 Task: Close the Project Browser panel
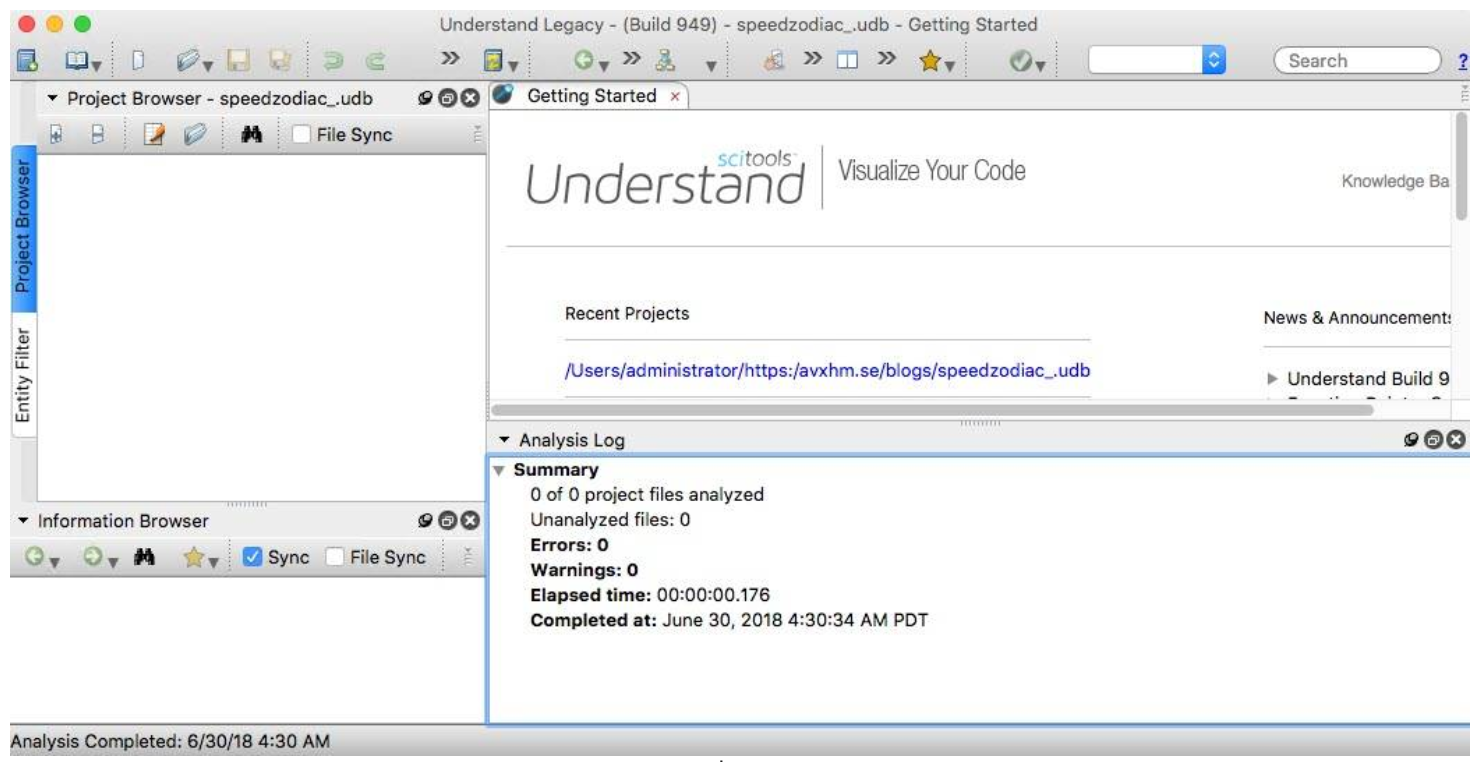click(468, 98)
